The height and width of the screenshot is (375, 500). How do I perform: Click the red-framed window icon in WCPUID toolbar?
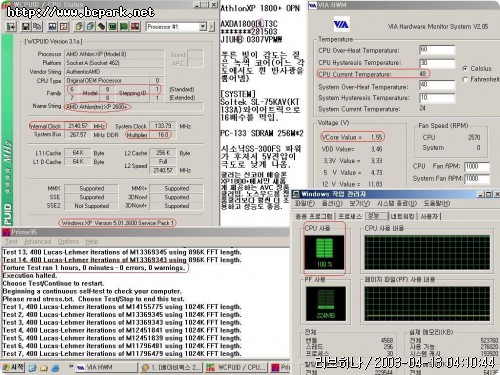coord(64,26)
